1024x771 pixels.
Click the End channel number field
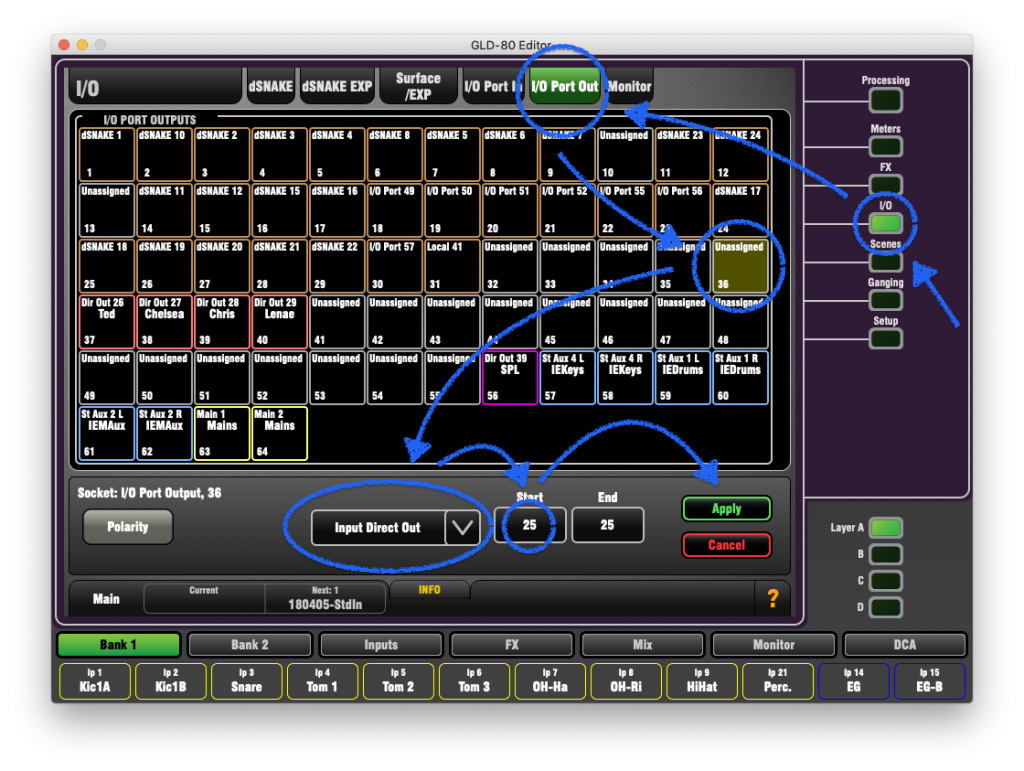(x=607, y=525)
